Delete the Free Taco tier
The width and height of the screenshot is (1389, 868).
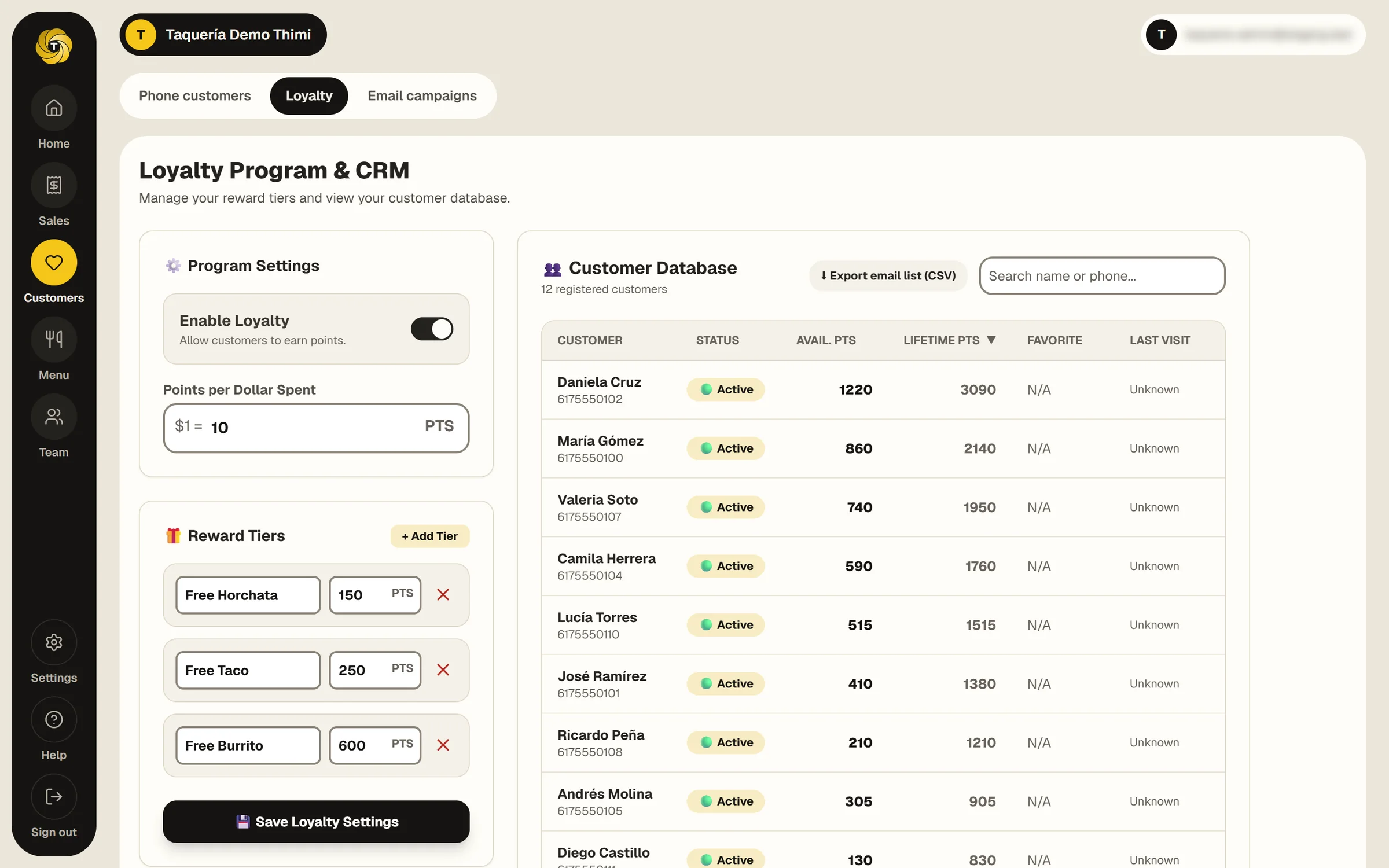tap(443, 670)
